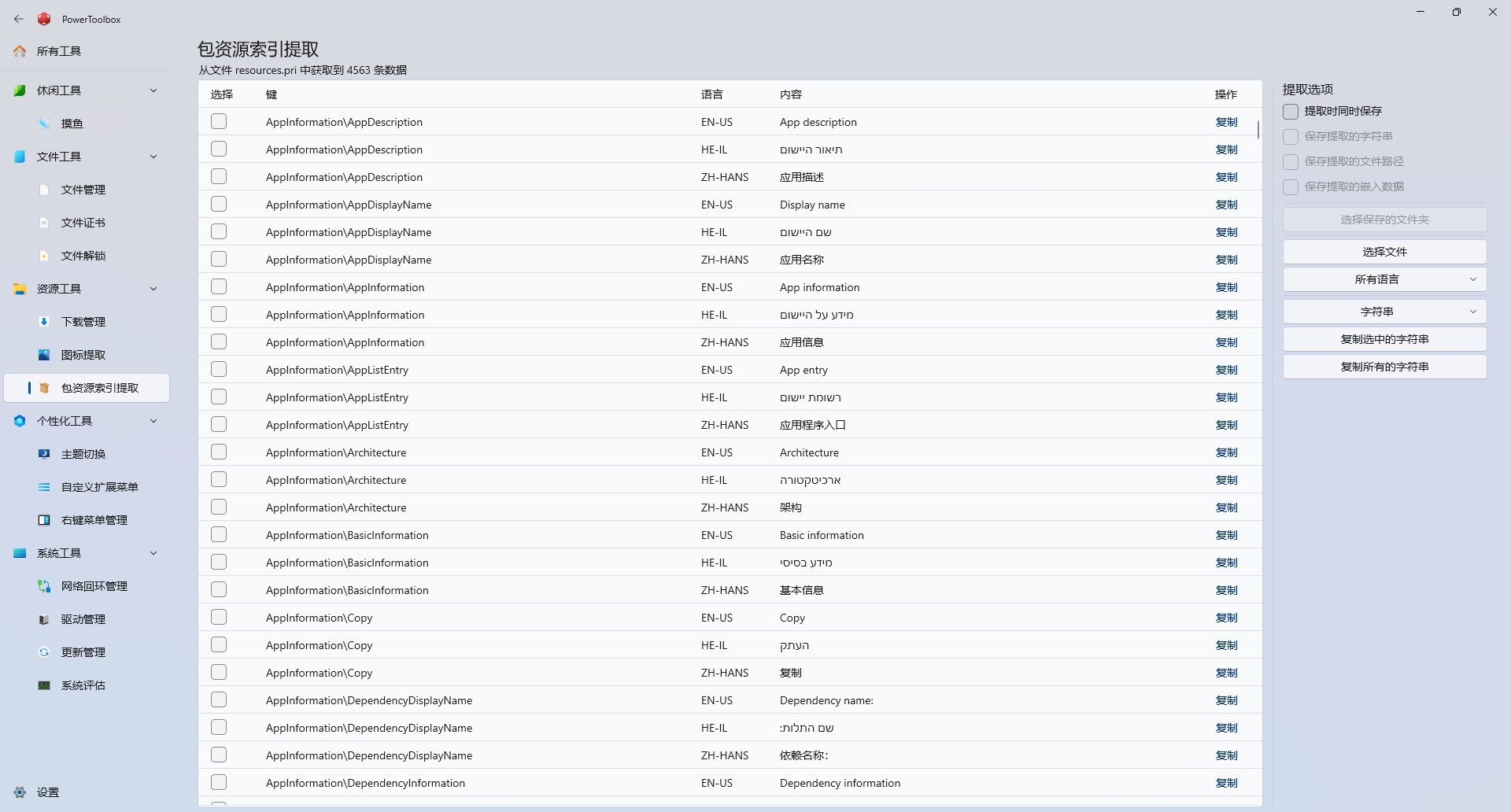Open 所有工具 home icon
The width and height of the screenshot is (1511, 812).
coord(20,51)
